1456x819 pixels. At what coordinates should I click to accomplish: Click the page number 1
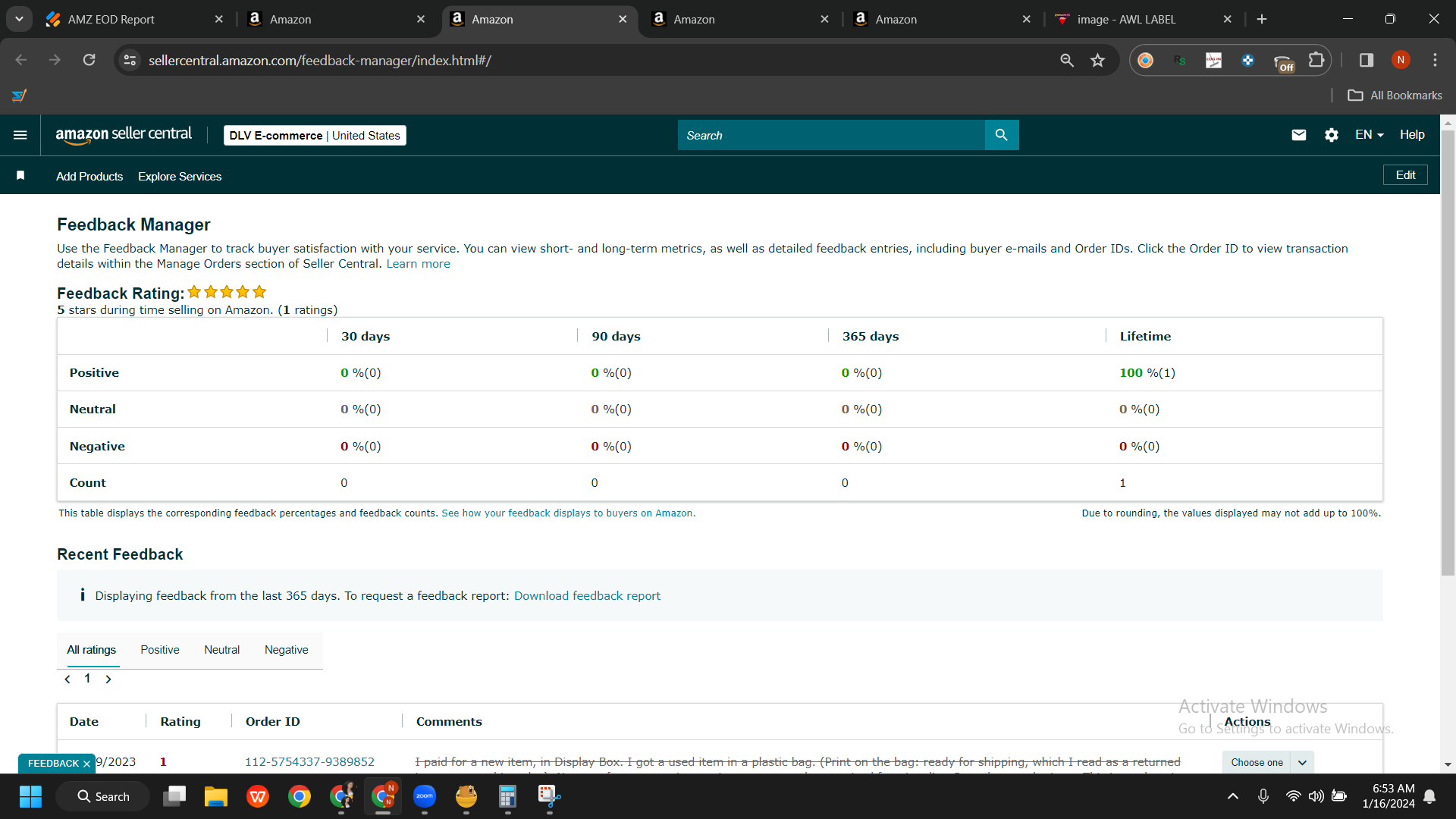click(x=87, y=679)
